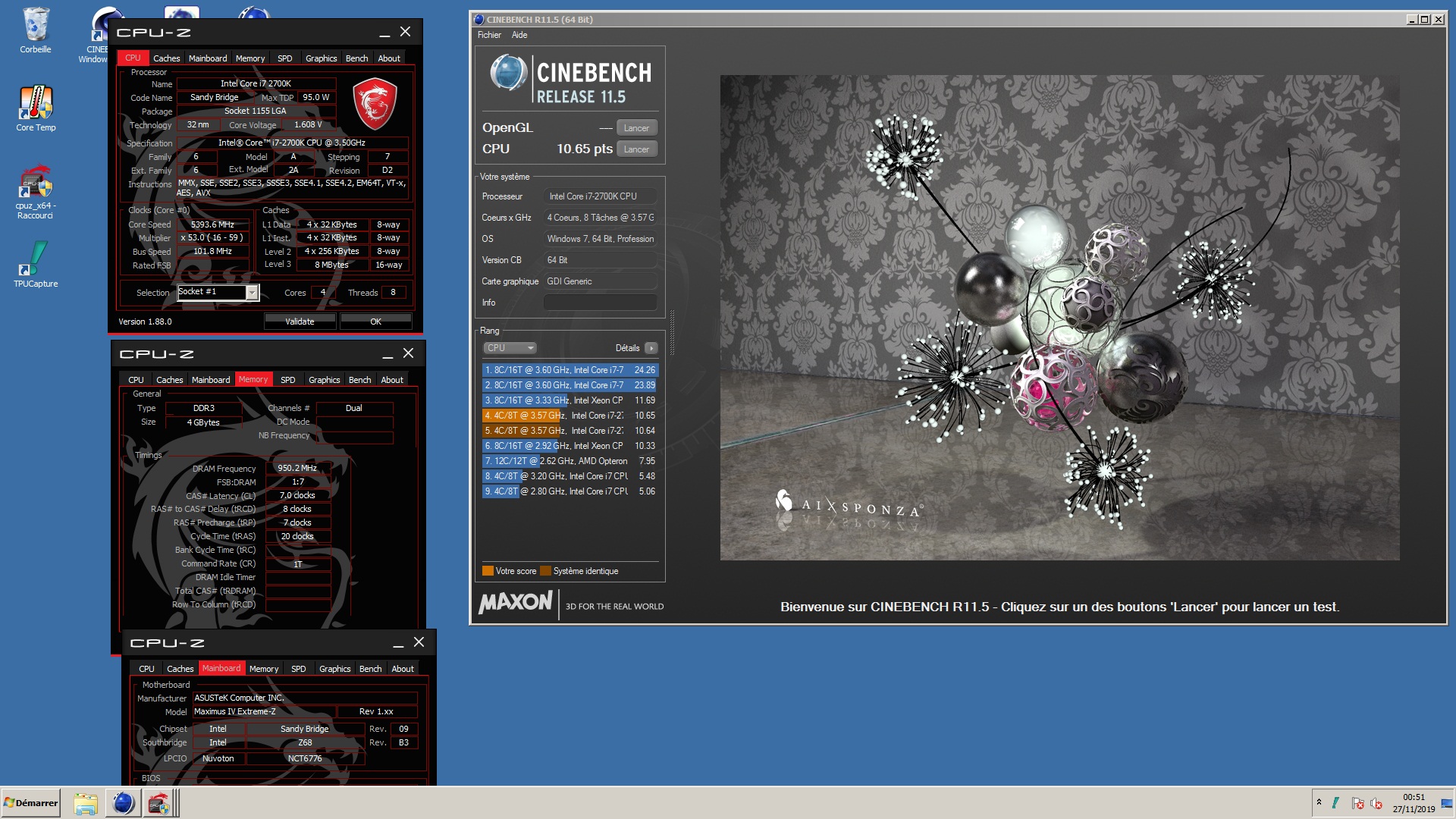Click the splitter grip beside the Rang panel
The height and width of the screenshot is (819, 1456).
(672, 331)
